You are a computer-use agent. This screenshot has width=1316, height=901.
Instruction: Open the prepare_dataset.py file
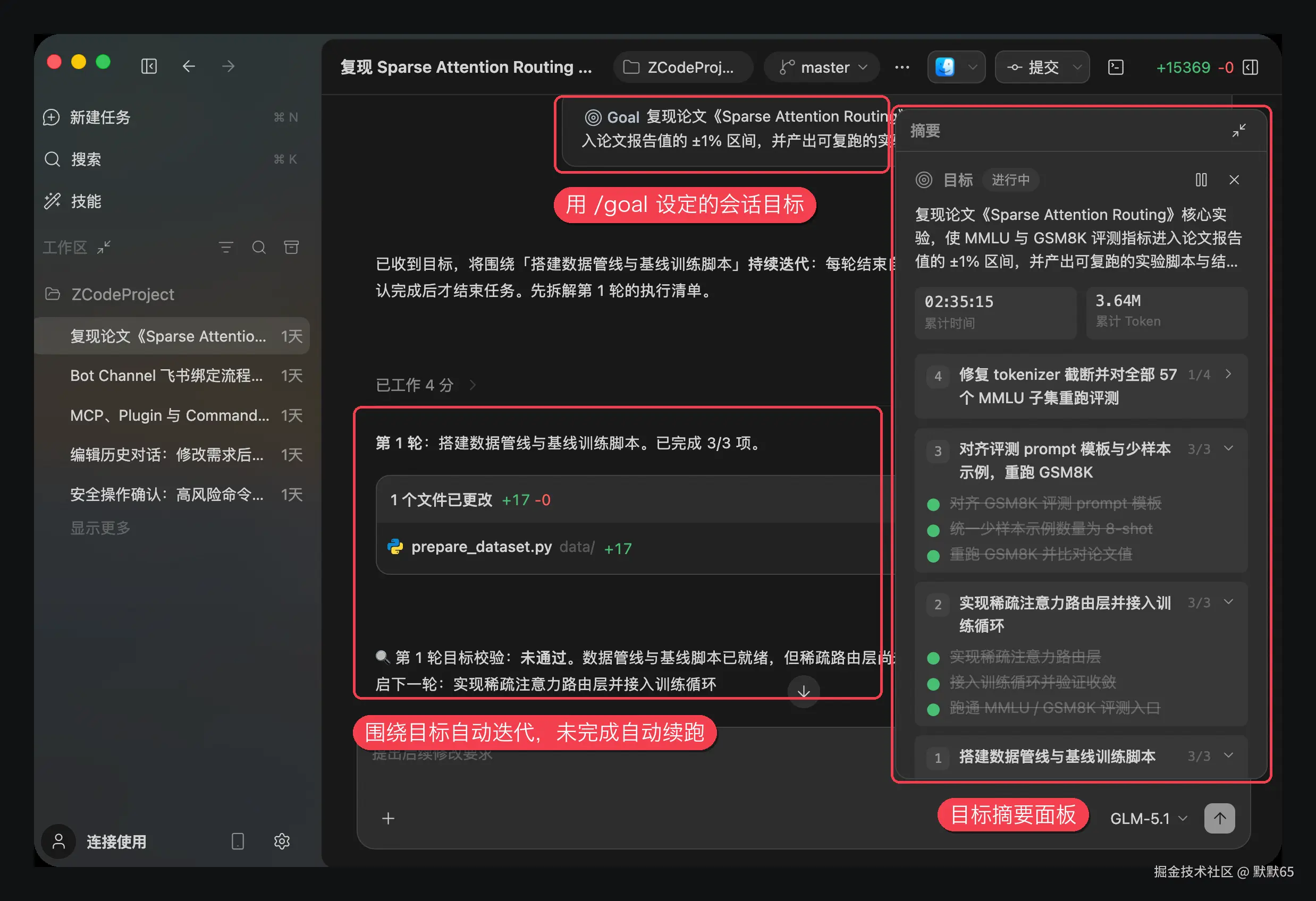(482, 547)
